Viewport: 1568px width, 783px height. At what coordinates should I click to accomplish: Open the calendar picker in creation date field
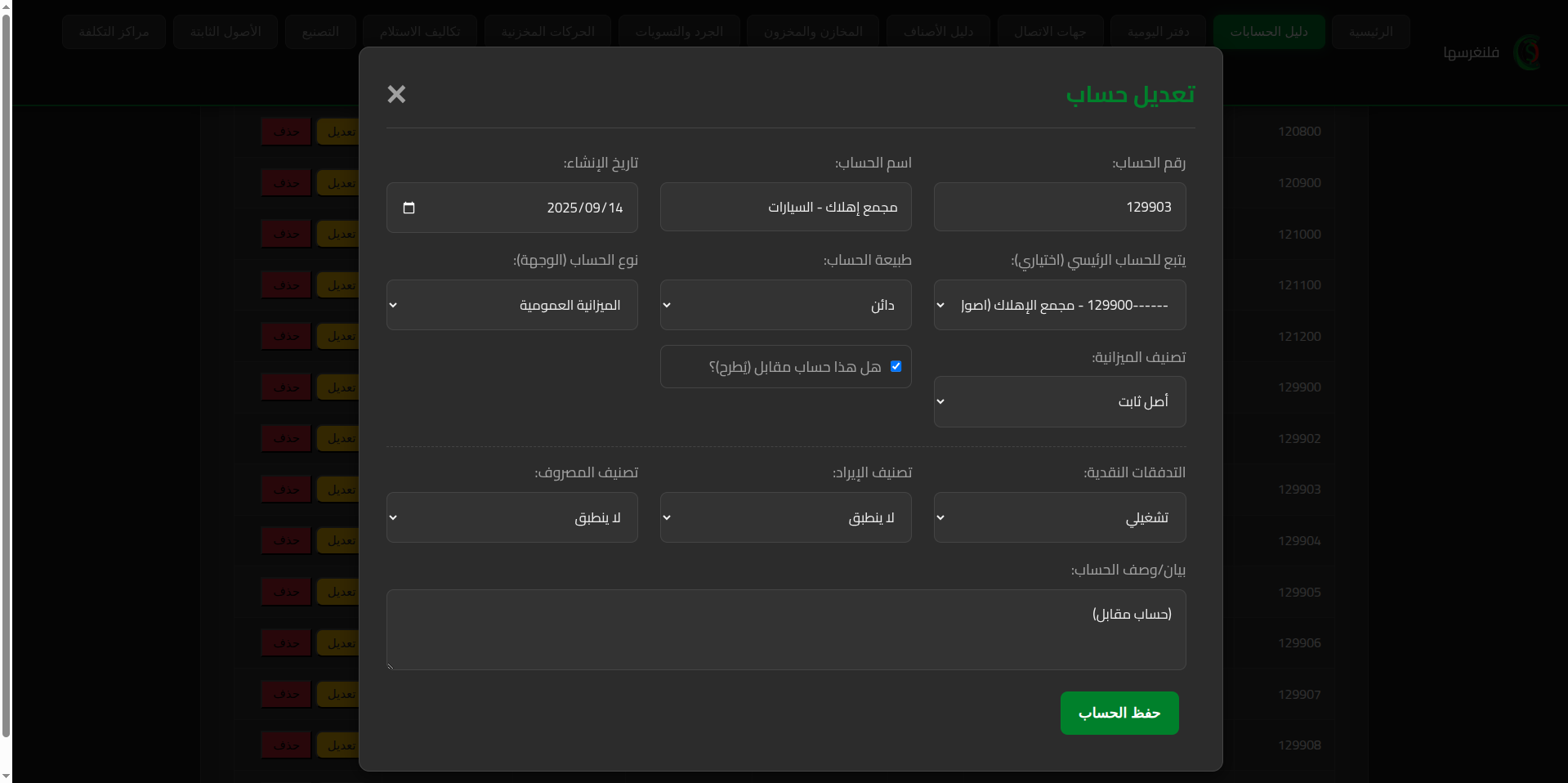pyautogui.click(x=409, y=208)
